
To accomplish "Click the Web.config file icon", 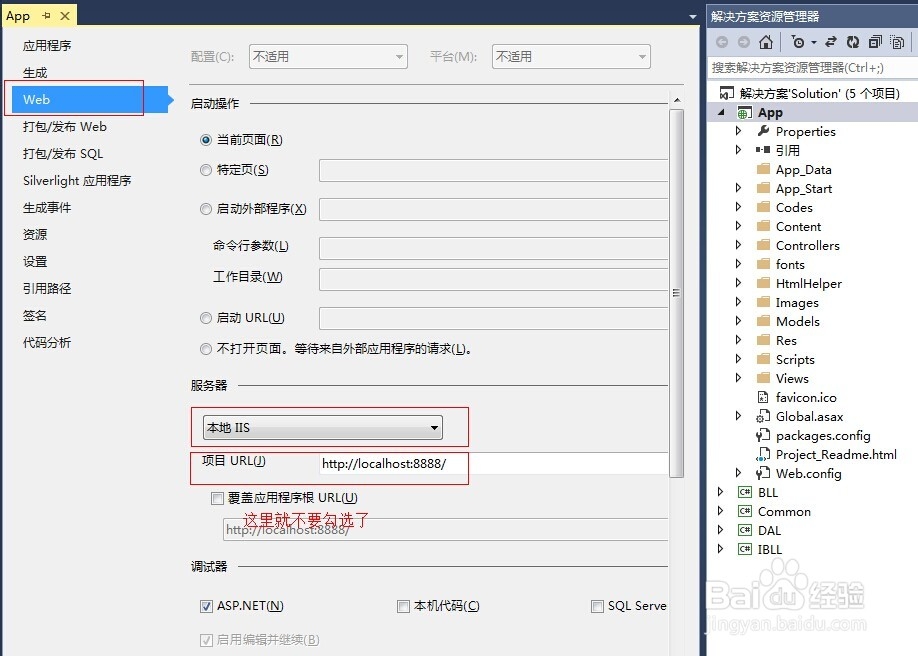I will [762, 473].
